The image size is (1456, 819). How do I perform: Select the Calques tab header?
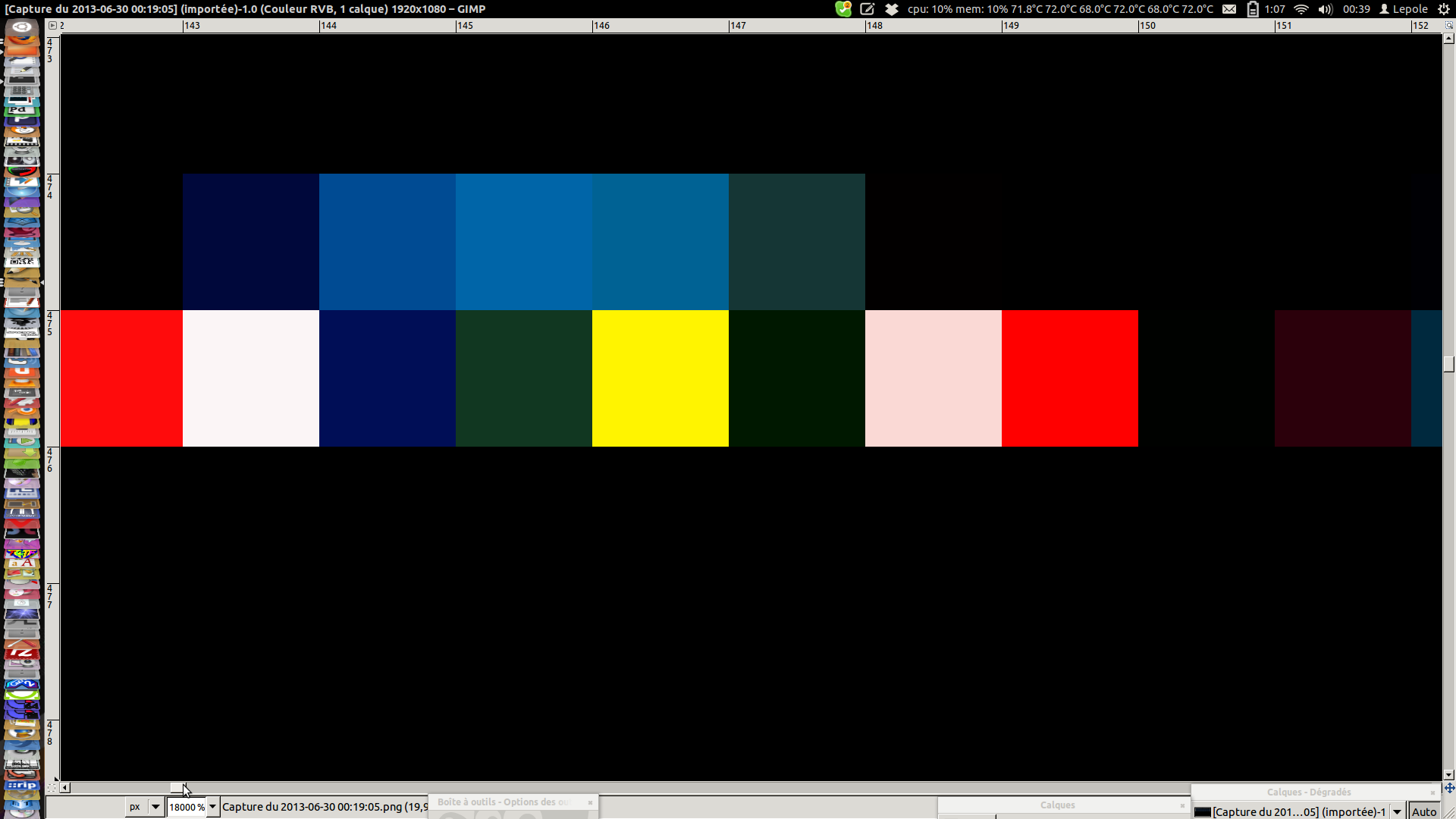1057,805
